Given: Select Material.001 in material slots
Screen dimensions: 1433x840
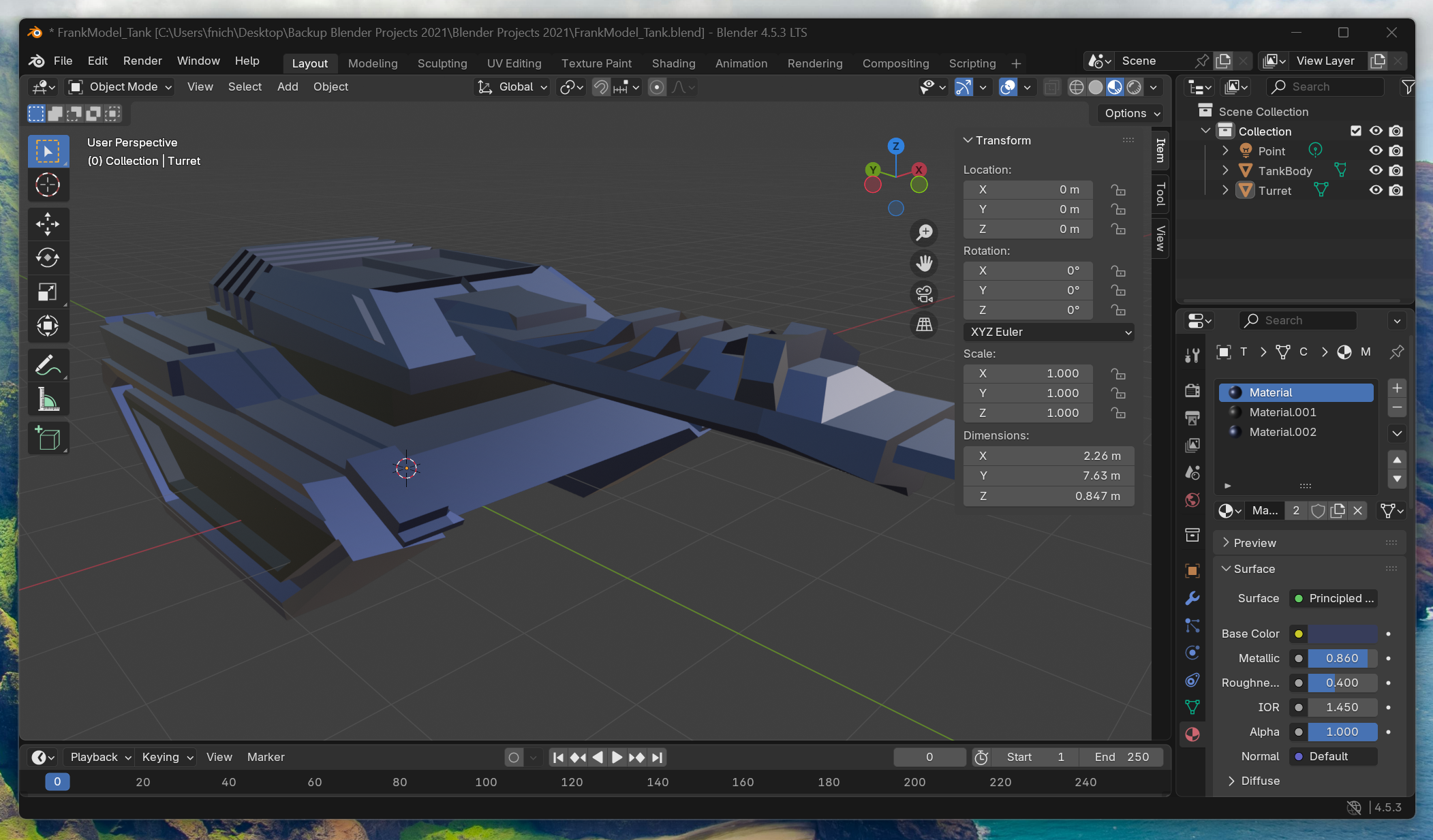Looking at the screenshot, I should click(x=1282, y=412).
